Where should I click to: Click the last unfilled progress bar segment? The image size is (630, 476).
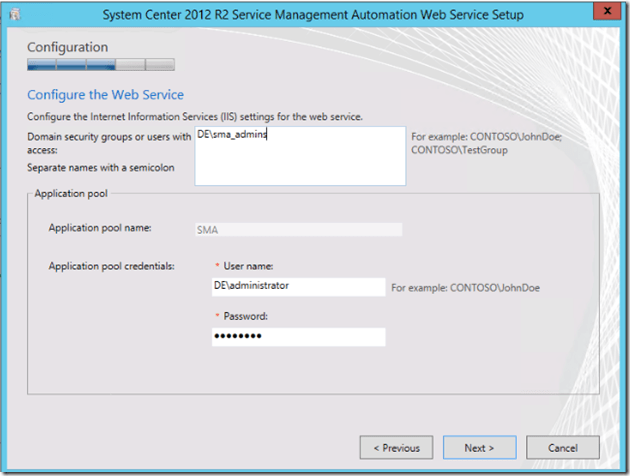pos(160,66)
